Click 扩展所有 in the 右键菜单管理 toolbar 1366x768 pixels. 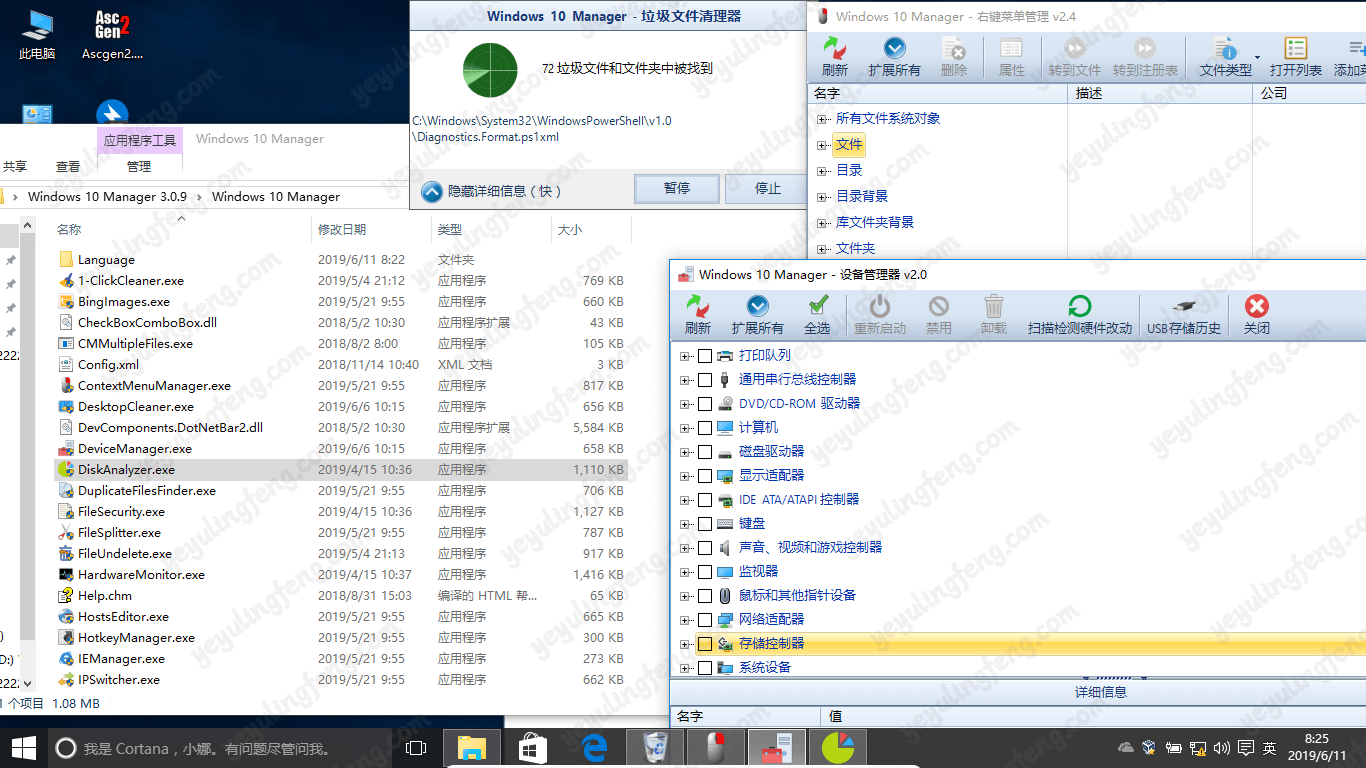894,58
